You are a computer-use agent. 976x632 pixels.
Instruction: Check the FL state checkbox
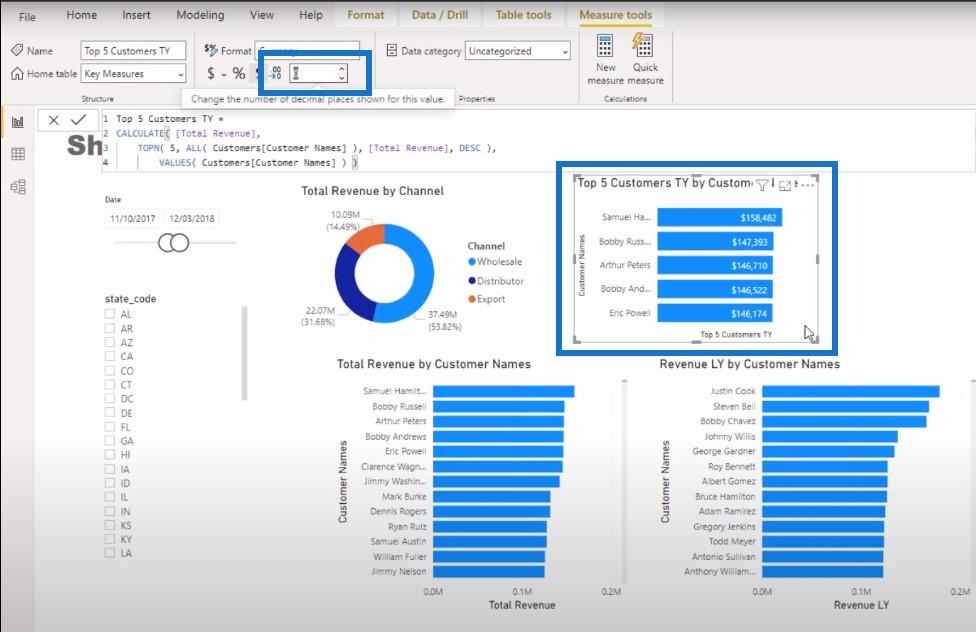[110, 427]
